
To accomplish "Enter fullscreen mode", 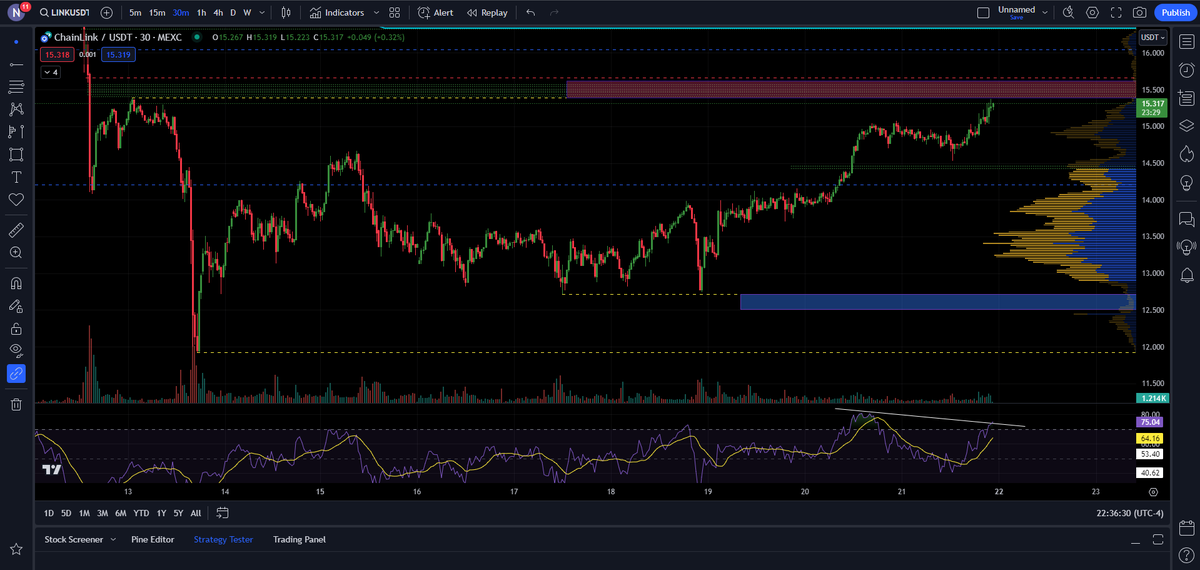I will pyautogui.click(x=1116, y=13).
